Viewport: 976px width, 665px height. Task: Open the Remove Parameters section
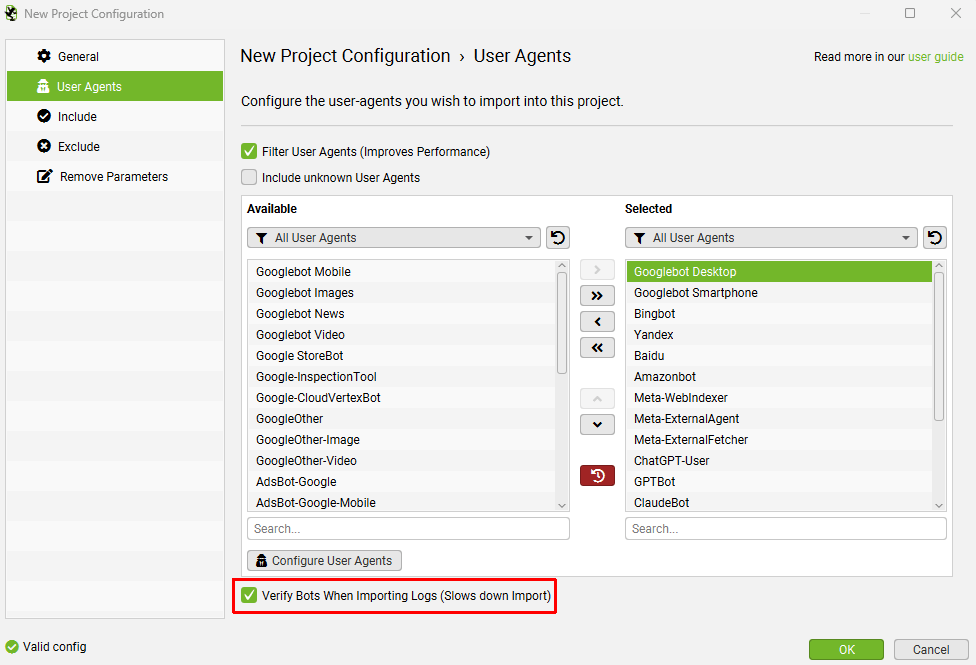(113, 177)
